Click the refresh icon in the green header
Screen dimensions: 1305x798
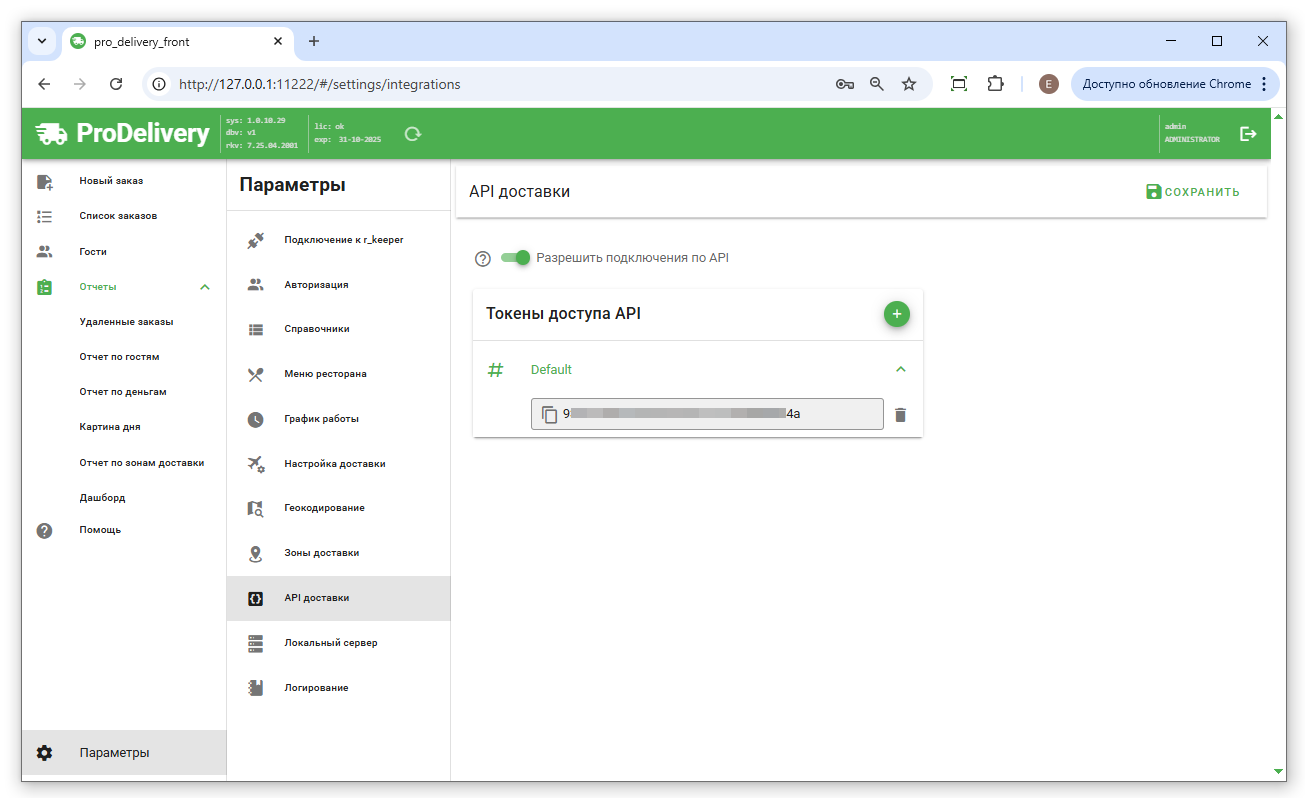(412, 134)
